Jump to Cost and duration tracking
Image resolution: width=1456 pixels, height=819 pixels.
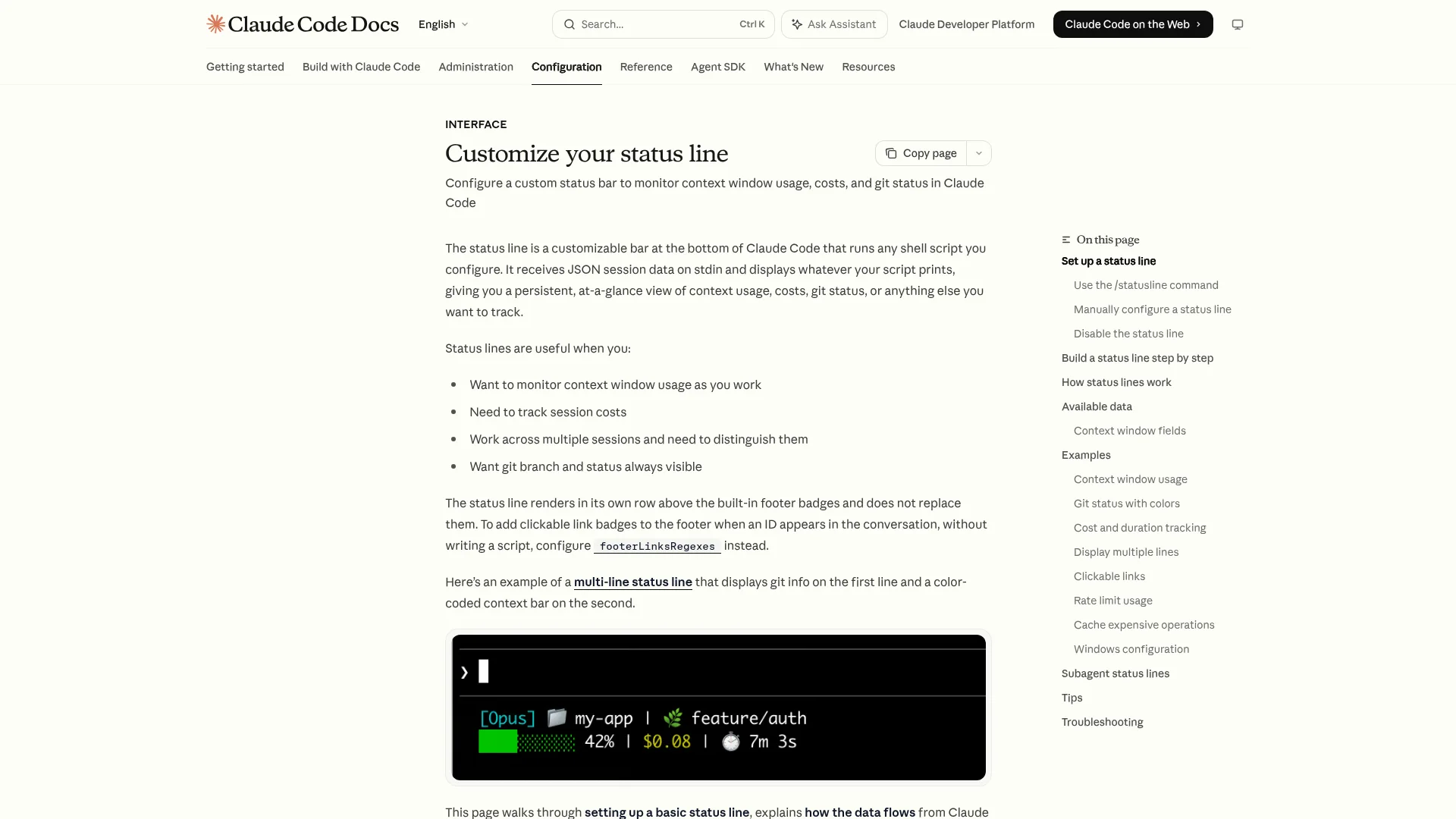pos(1139,528)
